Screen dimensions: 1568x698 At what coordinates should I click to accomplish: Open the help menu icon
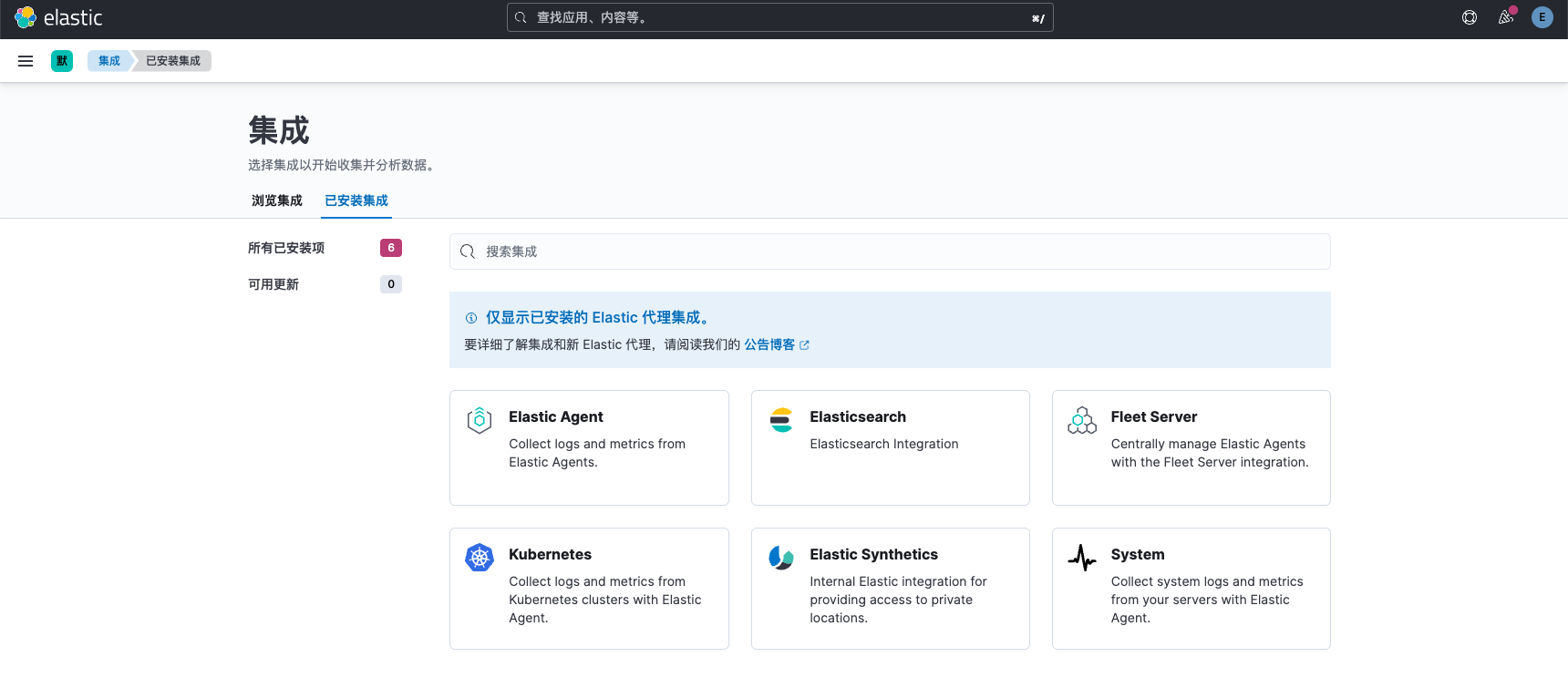(x=1470, y=17)
